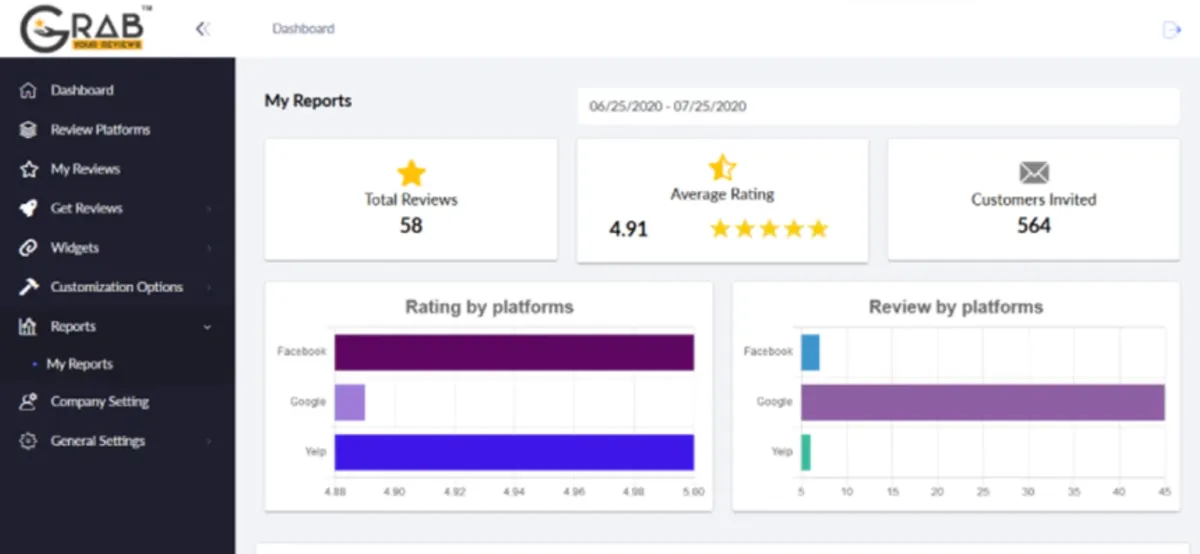Click the My Reports page heading

(x=308, y=101)
